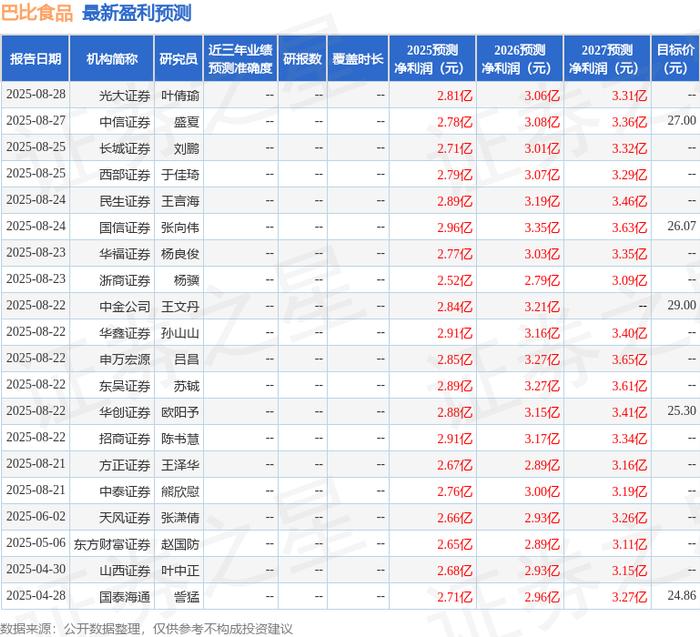The height and width of the screenshot is (637, 700).
Task: Click the 2027预测净利润 column header
Action: click(607, 58)
